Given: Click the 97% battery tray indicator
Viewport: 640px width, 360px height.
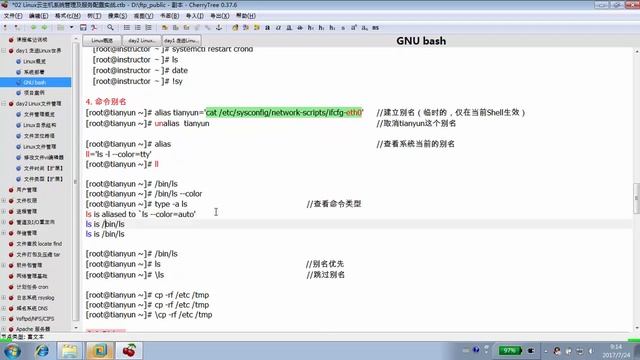Looking at the screenshot, I should [x=510, y=351].
